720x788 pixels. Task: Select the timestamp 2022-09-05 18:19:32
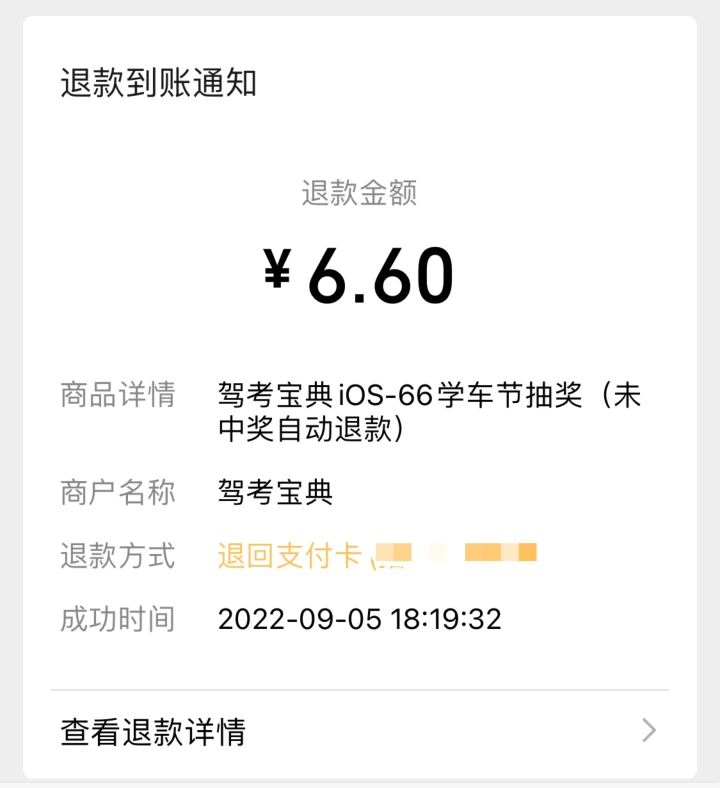pyautogui.click(x=360, y=619)
